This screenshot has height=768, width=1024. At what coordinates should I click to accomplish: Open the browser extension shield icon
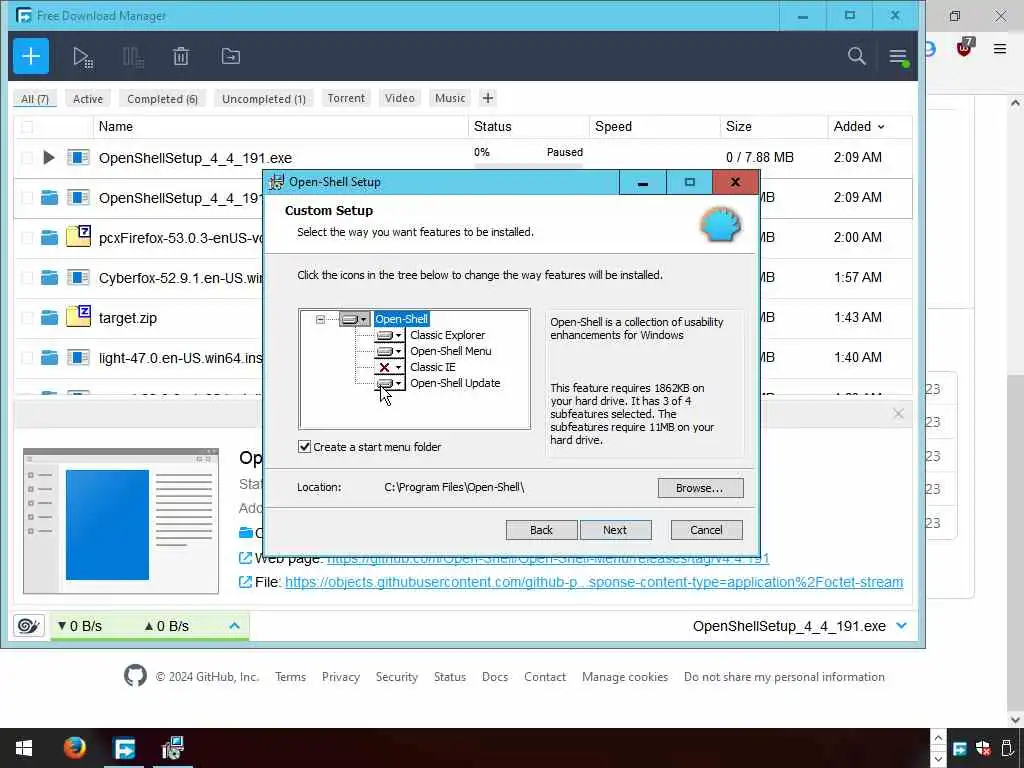coord(964,48)
